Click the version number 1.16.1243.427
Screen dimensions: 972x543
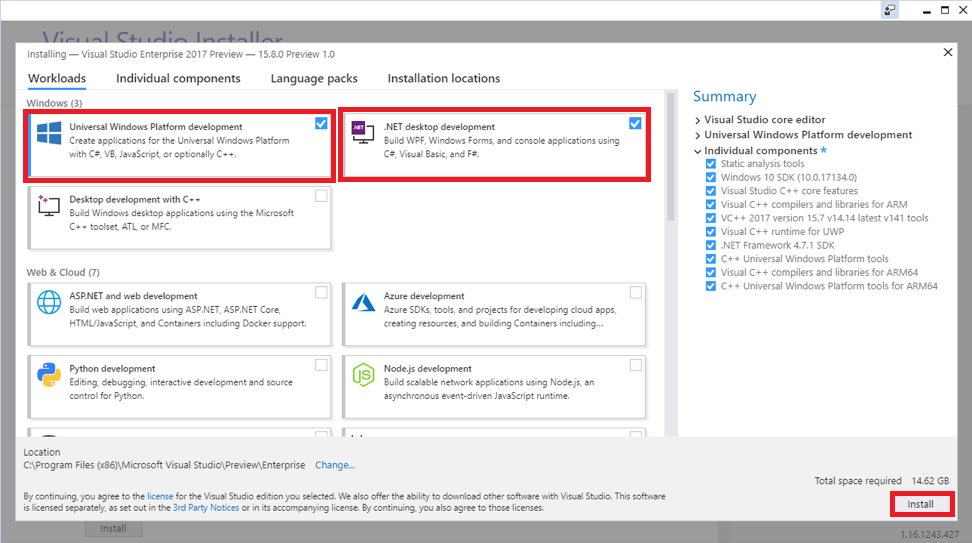pyautogui.click(x=929, y=534)
